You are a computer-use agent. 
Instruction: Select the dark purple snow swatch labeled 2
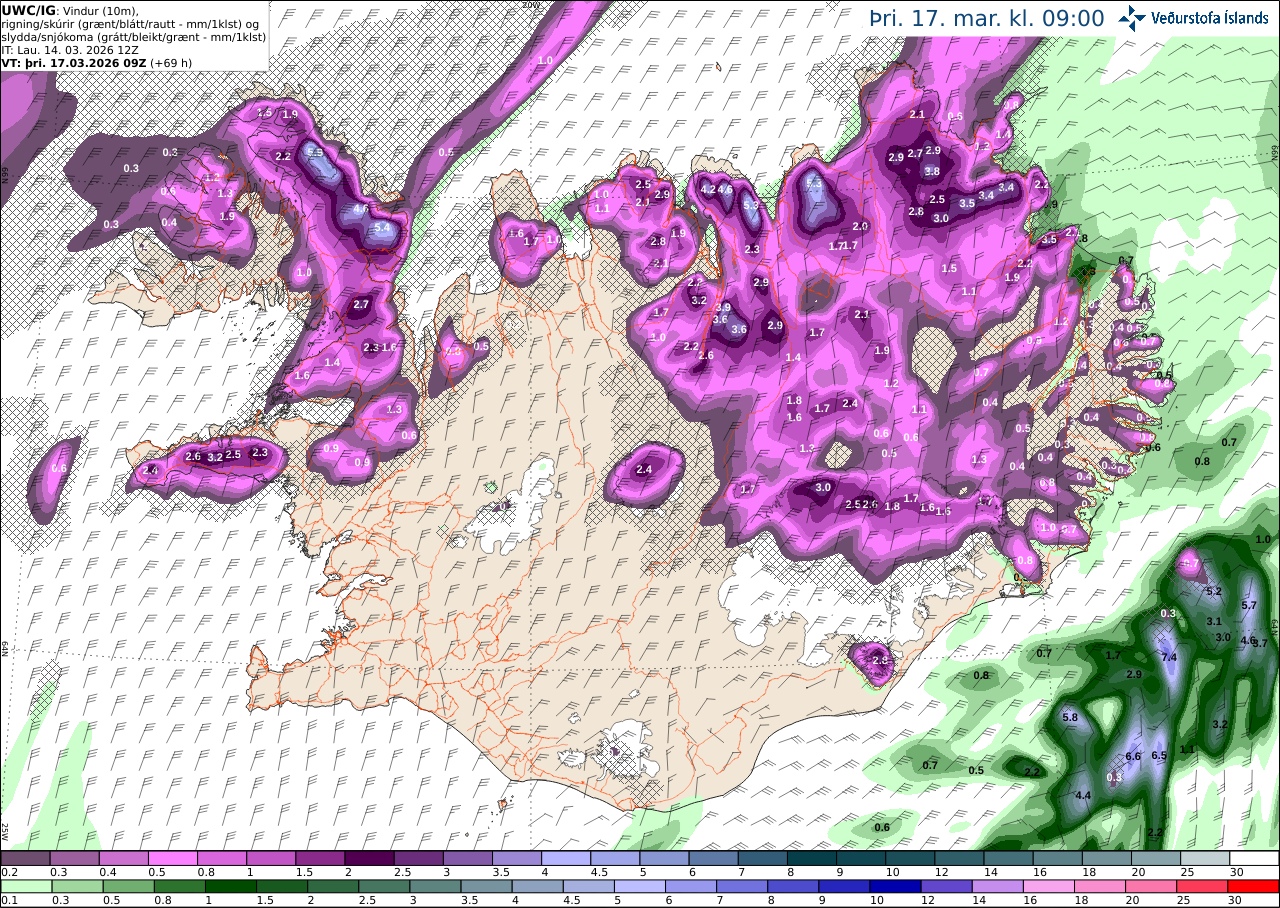[369, 858]
